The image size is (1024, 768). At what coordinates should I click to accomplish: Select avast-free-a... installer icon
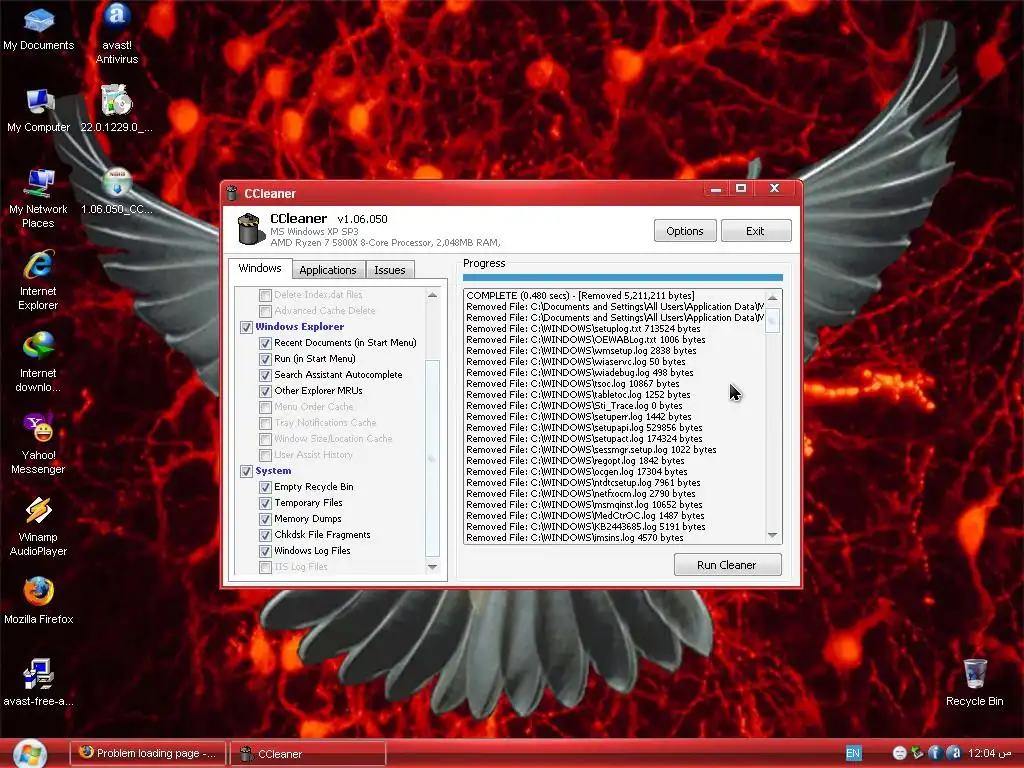(39, 683)
